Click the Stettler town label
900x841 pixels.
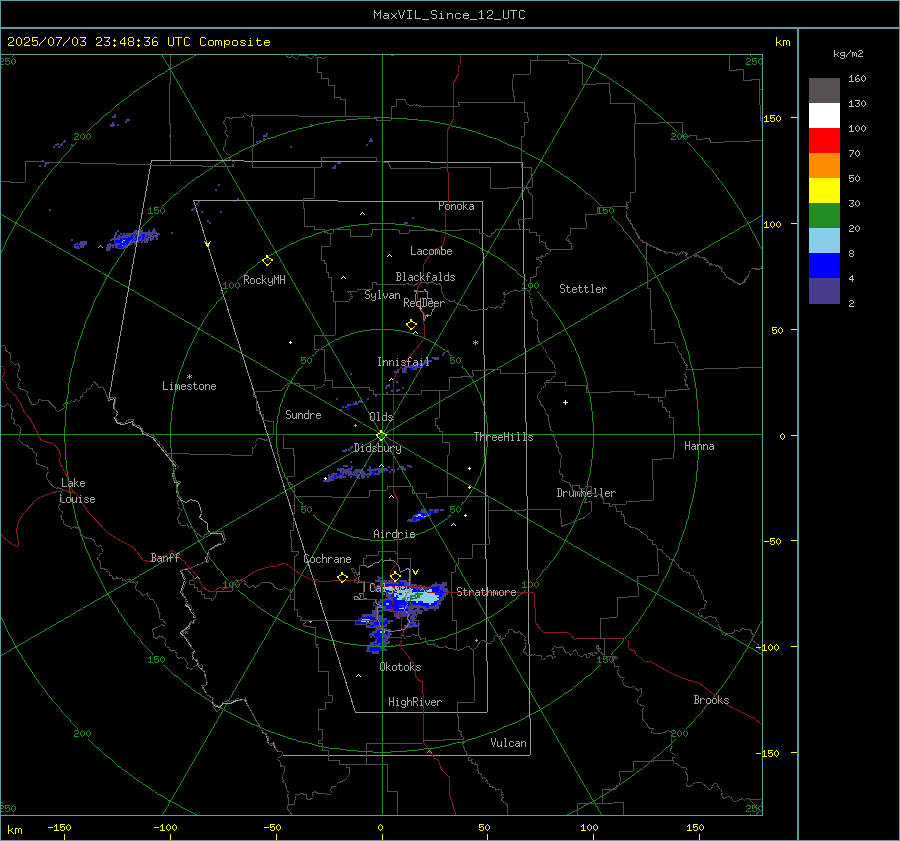[x=583, y=289]
